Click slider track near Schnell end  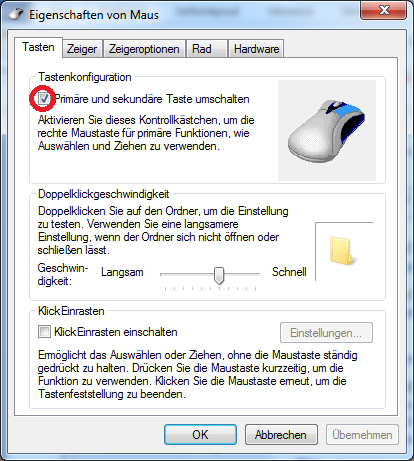250,274
